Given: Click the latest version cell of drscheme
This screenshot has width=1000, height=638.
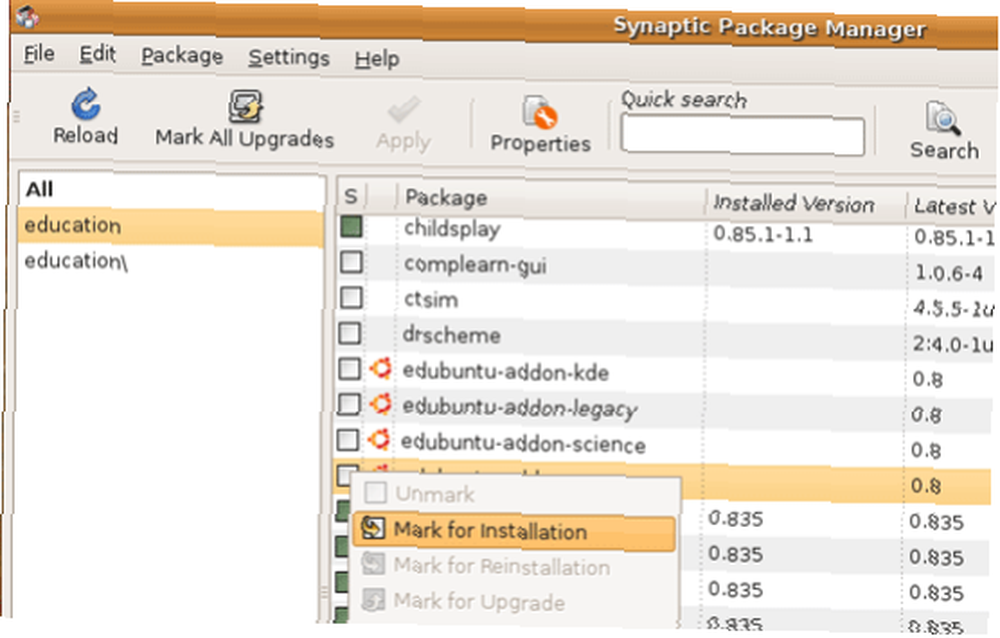Looking at the screenshot, I should 952,345.
